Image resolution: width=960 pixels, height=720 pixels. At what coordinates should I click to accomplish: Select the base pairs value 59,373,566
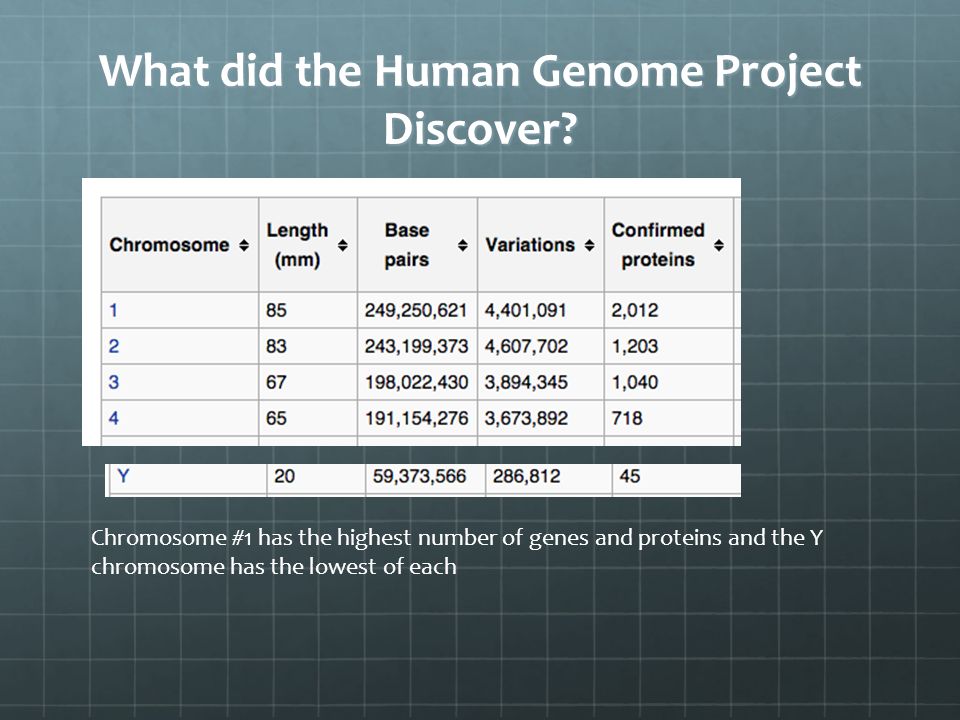[x=419, y=476]
